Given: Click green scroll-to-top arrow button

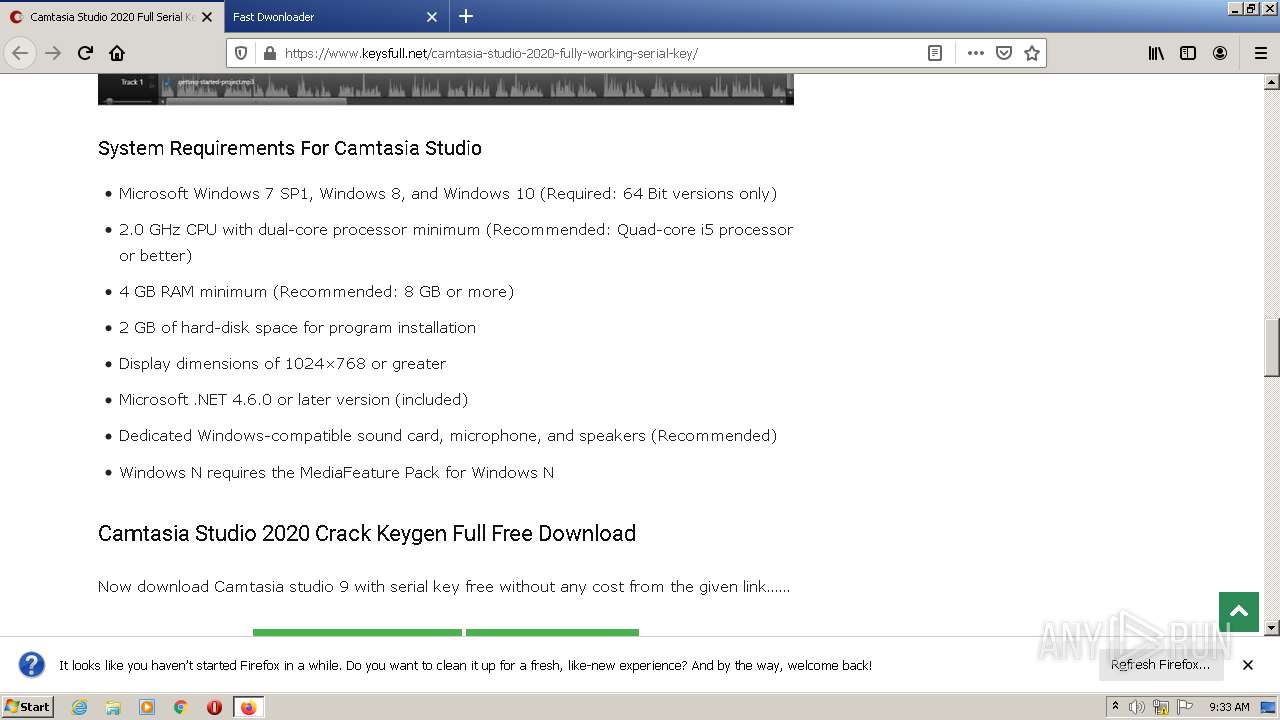Looking at the screenshot, I should (1239, 612).
